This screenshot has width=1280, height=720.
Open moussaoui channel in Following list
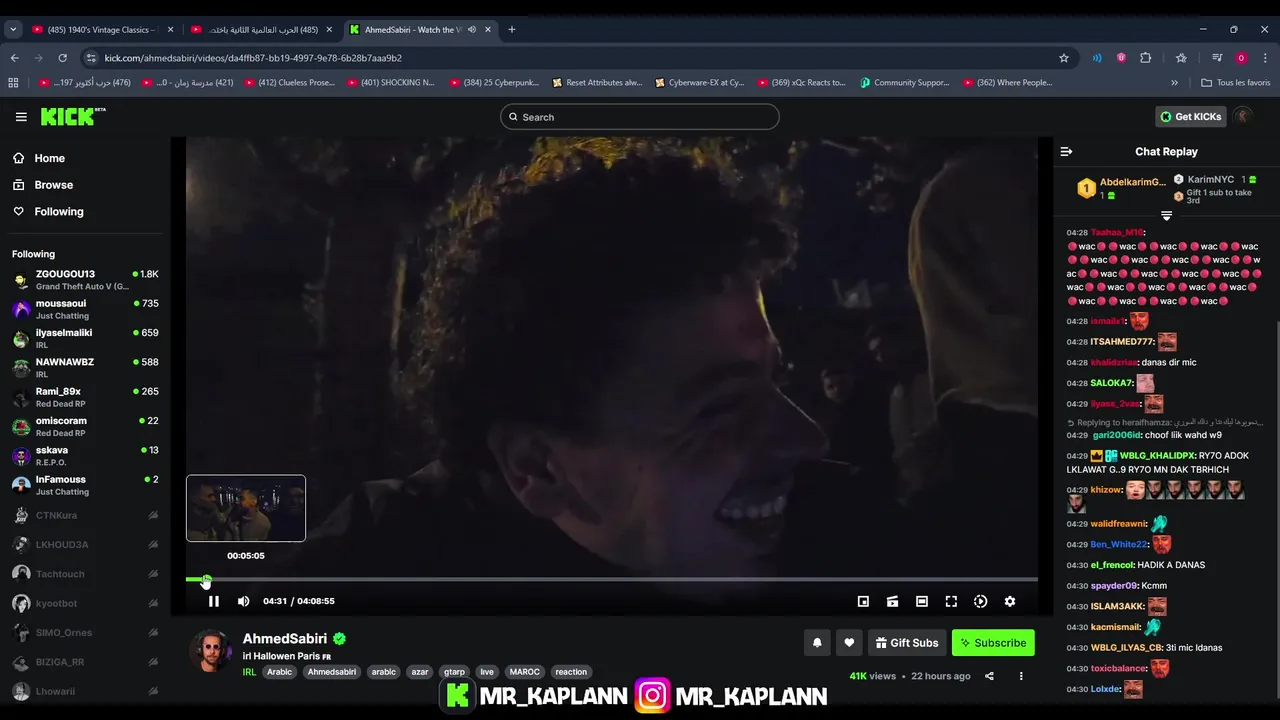[x=85, y=309]
